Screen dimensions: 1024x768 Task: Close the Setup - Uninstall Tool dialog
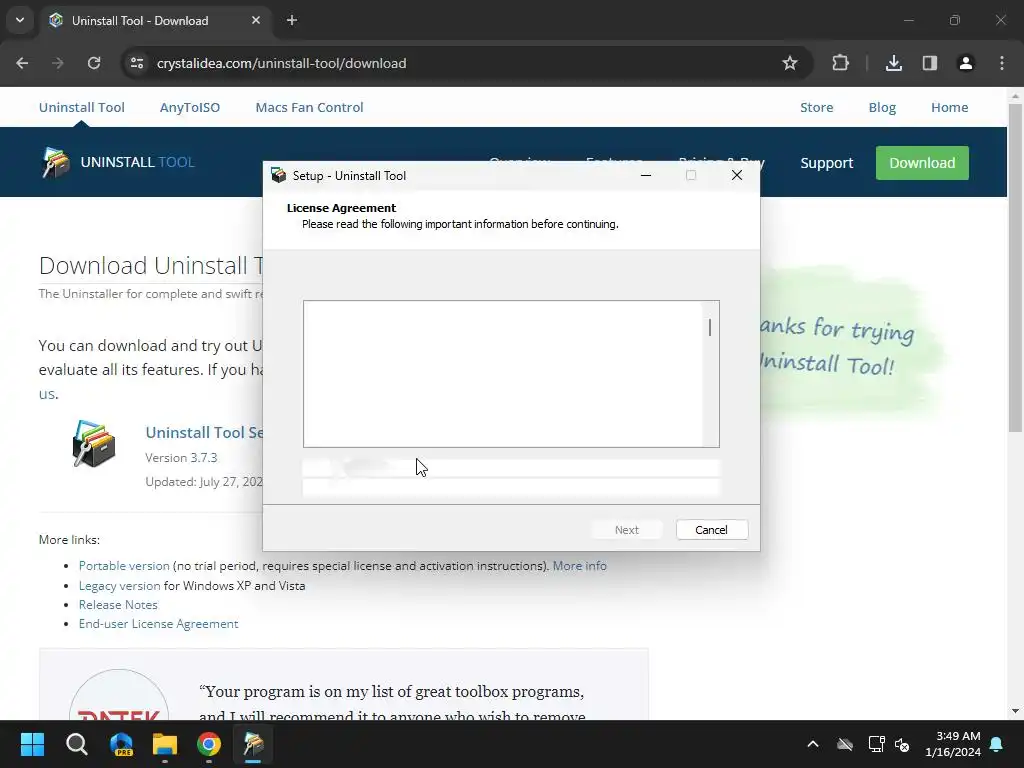(x=737, y=175)
